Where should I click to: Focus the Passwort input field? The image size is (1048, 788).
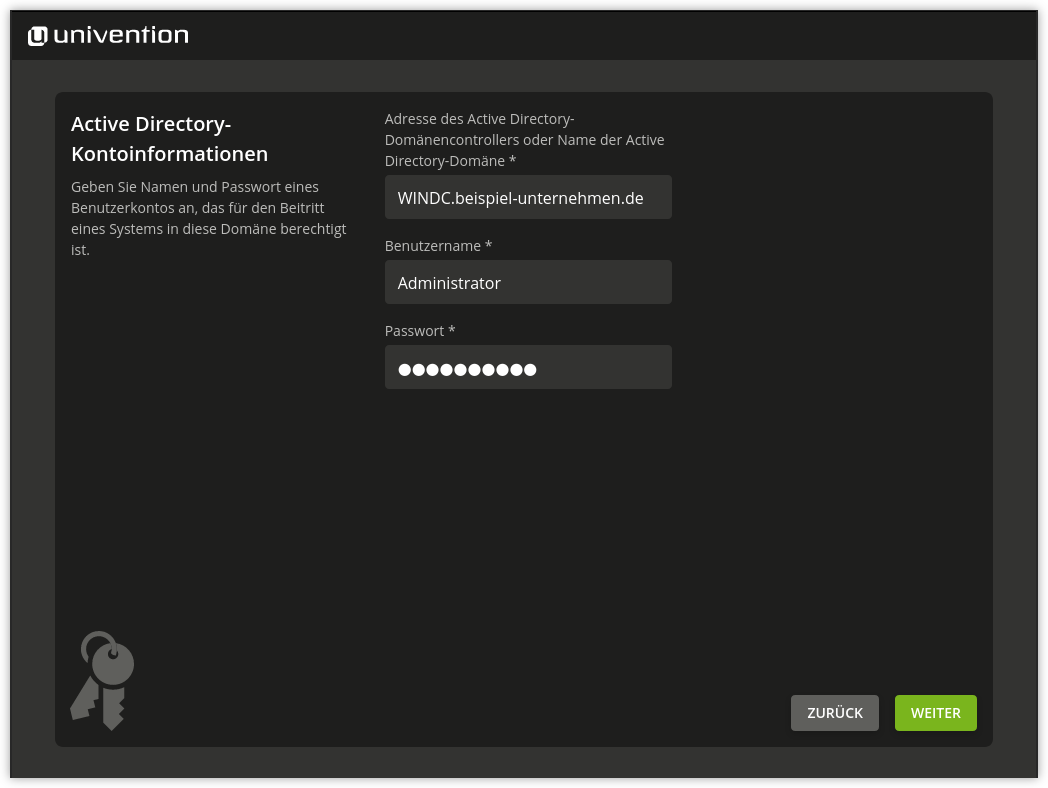528,367
